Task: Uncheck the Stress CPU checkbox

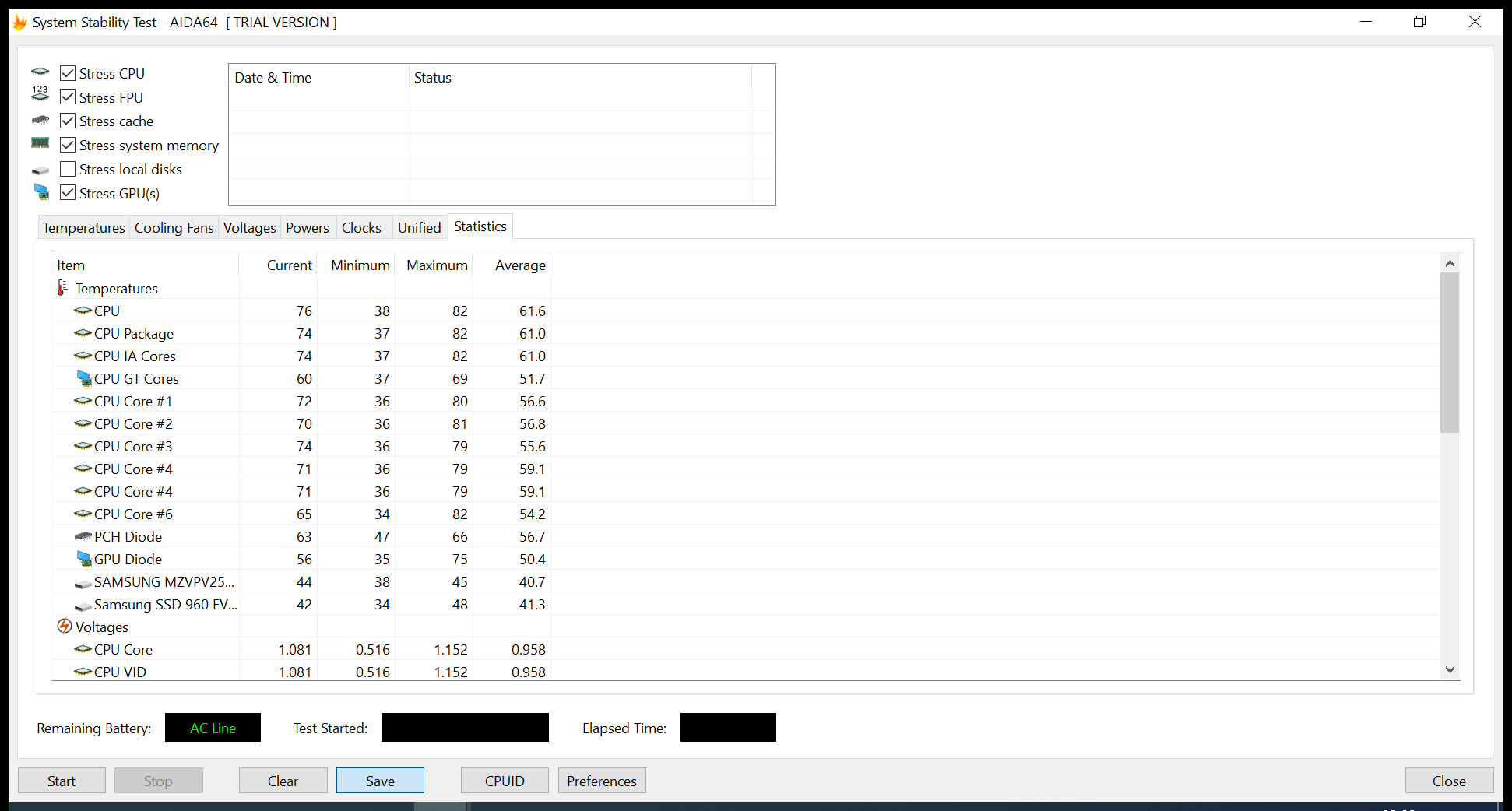Action: [68, 73]
